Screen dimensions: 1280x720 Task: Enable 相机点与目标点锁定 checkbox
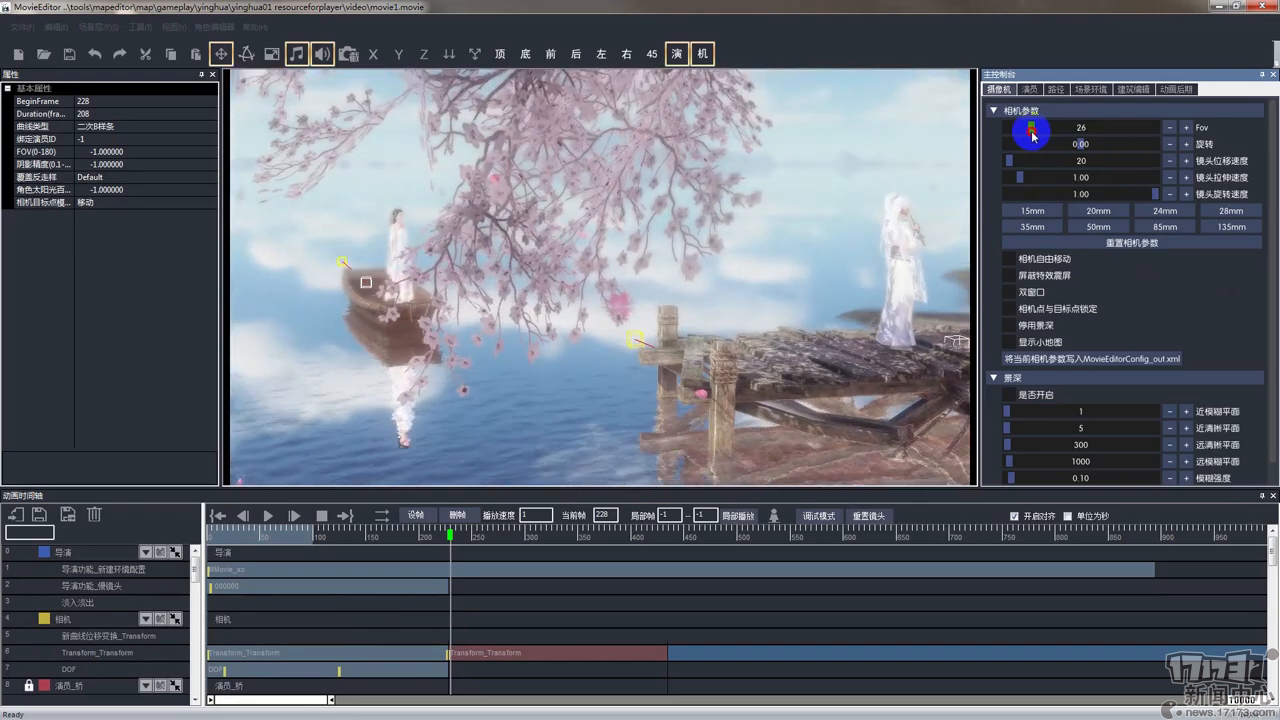[1008, 309]
